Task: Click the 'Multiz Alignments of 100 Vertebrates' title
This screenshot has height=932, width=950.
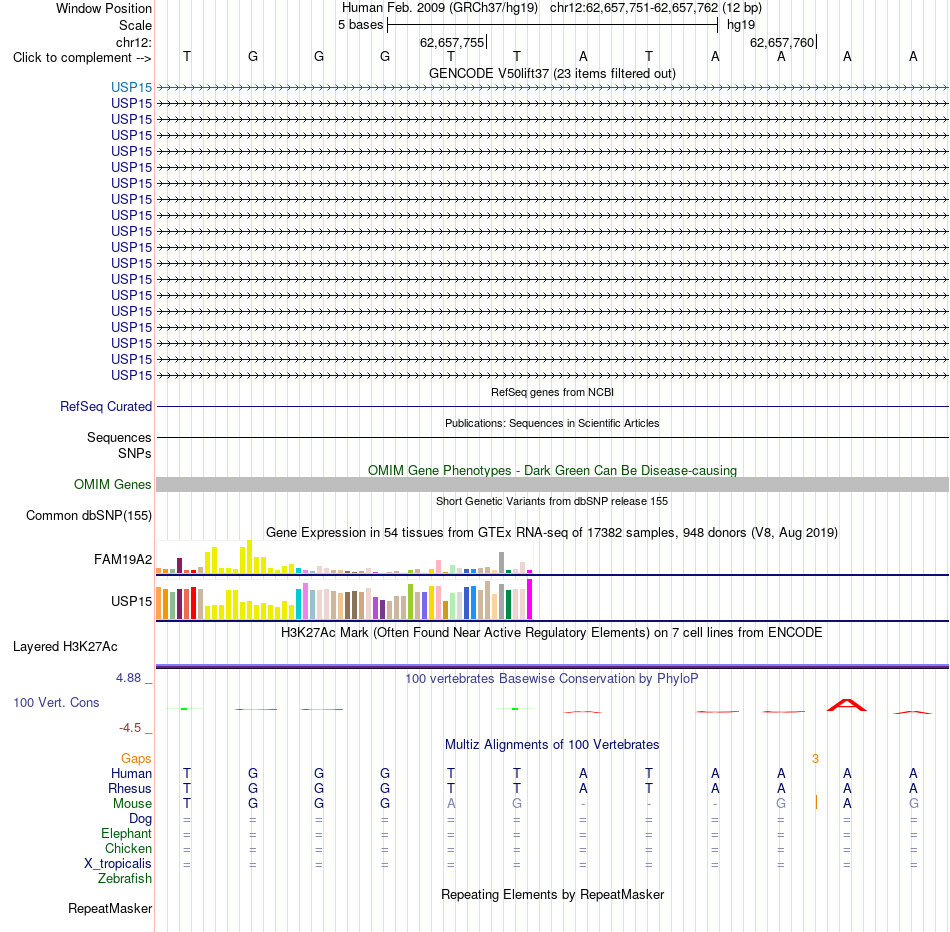Action: click(552, 745)
